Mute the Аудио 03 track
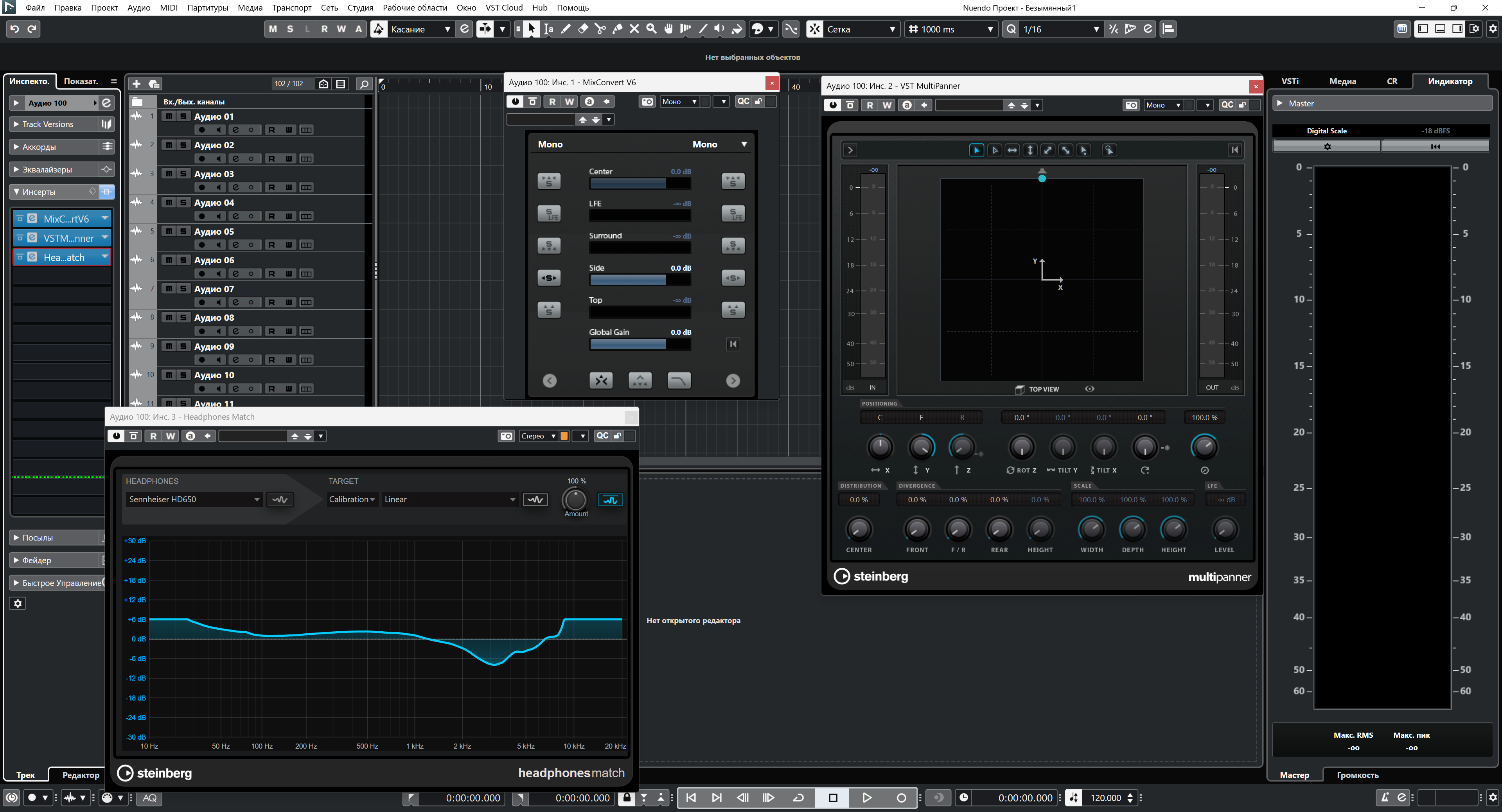Viewport: 1502px width, 812px height. 169,174
